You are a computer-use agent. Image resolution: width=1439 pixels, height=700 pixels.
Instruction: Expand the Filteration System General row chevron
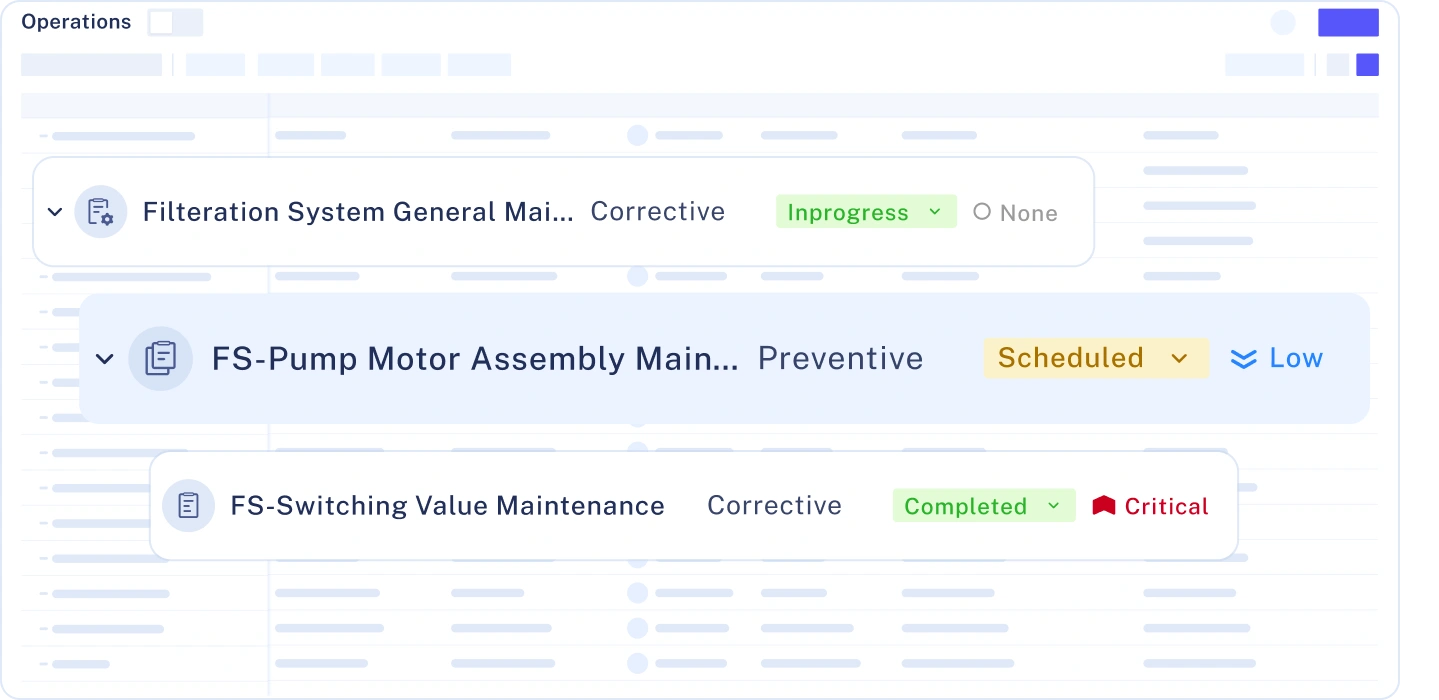pyautogui.click(x=55, y=212)
